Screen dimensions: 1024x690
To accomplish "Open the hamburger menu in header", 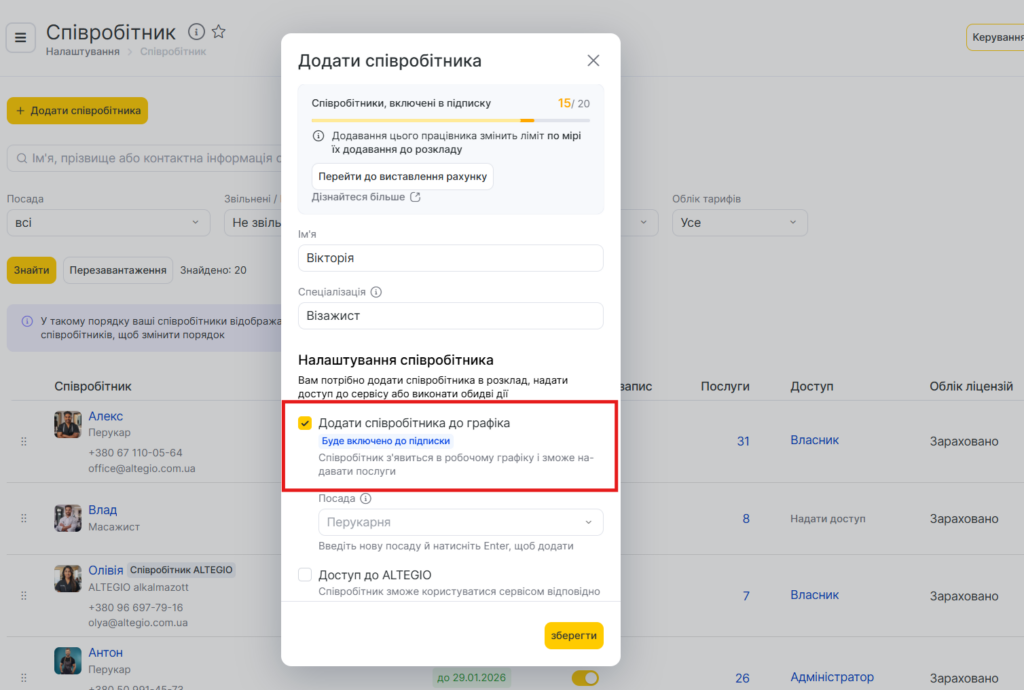I will (x=20, y=38).
